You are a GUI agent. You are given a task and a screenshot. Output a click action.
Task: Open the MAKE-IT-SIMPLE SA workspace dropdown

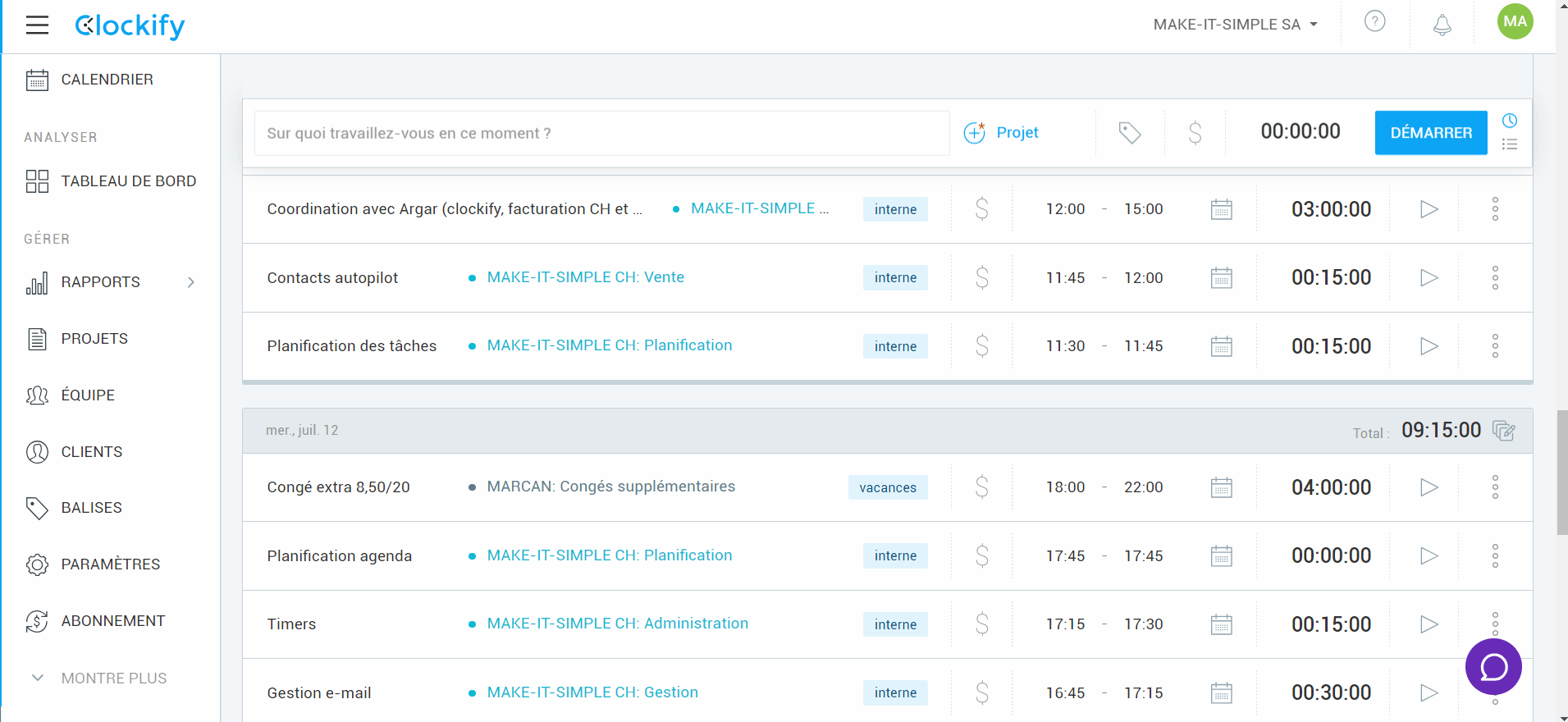[1235, 25]
